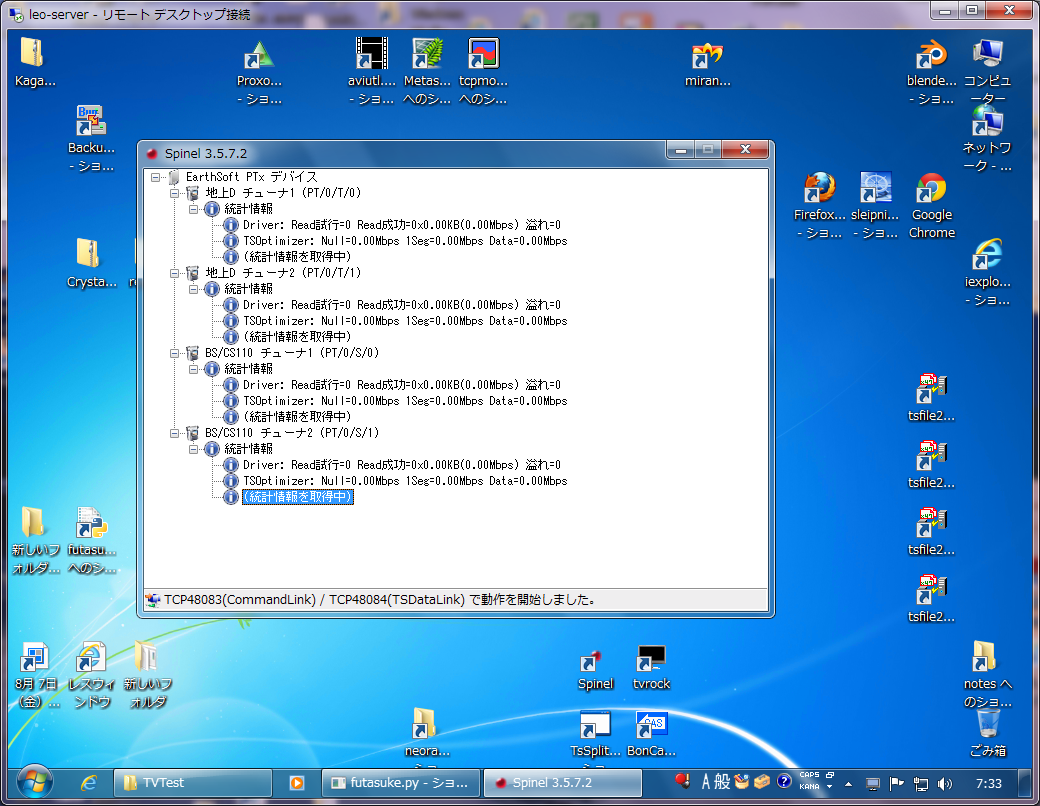Collapse the 地上D チューナ1 tree node
Viewport: 1040px width, 806px height.
click(x=175, y=193)
